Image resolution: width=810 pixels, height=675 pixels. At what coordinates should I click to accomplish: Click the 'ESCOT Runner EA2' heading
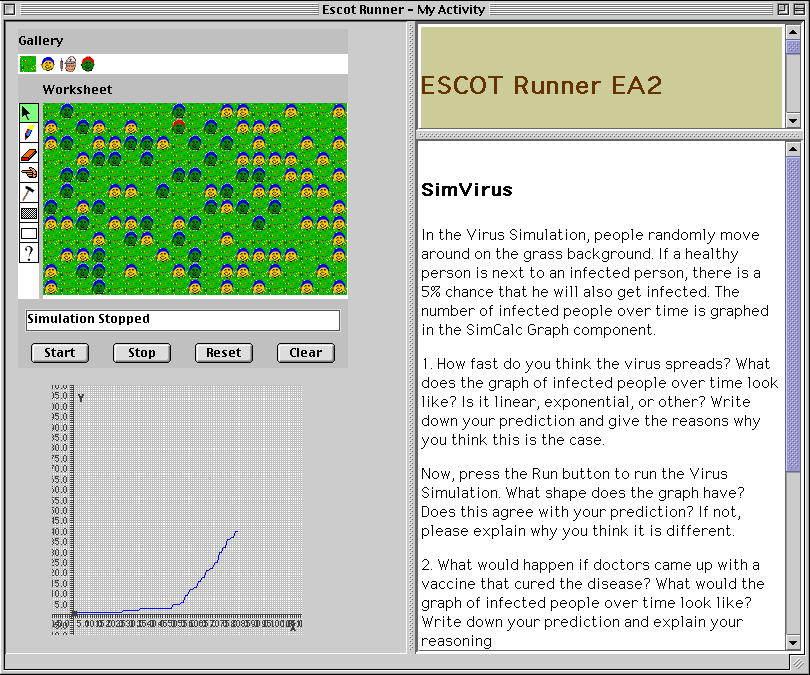click(x=541, y=85)
